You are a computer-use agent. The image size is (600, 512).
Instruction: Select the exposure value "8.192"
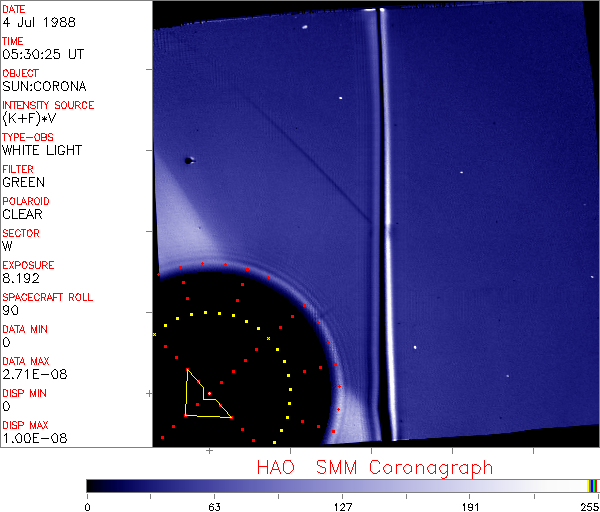tap(19, 278)
